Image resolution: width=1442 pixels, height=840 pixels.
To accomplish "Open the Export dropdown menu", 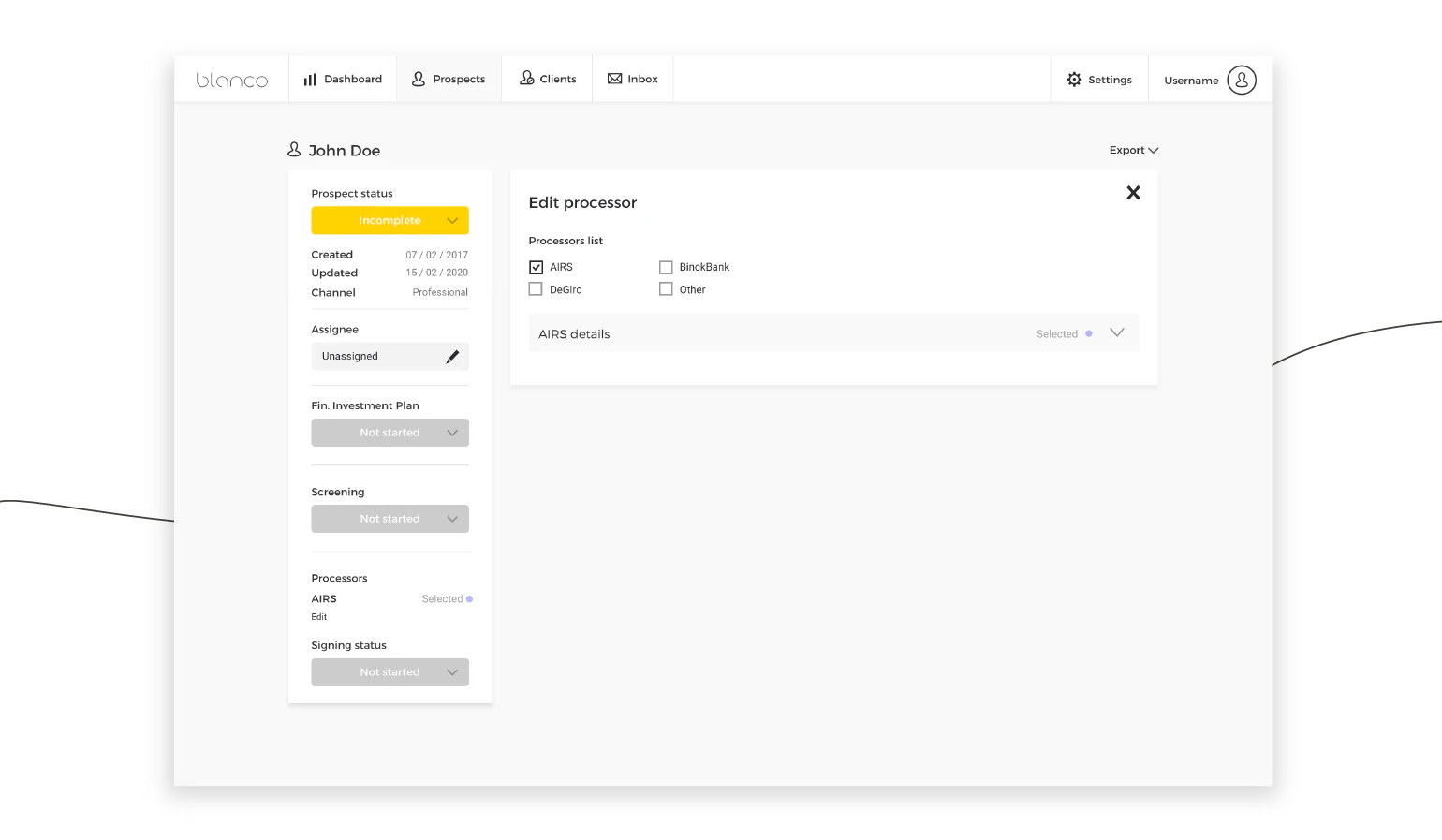I will click(x=1134, y=150).
